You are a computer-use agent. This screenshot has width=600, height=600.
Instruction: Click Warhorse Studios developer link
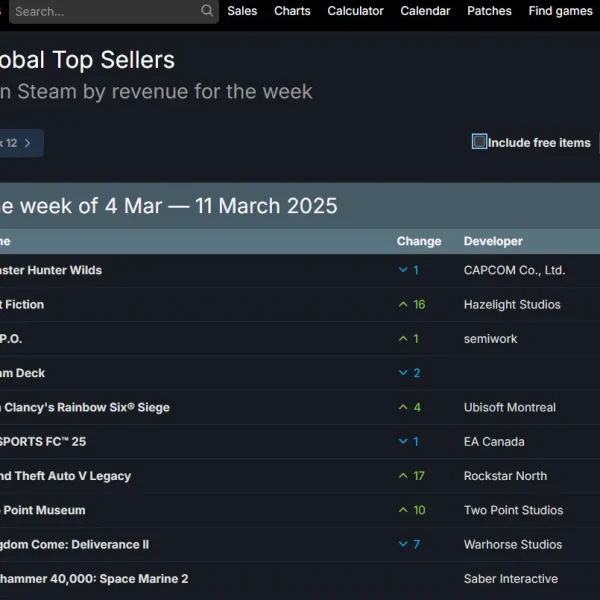pyautogui.click(x=513, y=545)
